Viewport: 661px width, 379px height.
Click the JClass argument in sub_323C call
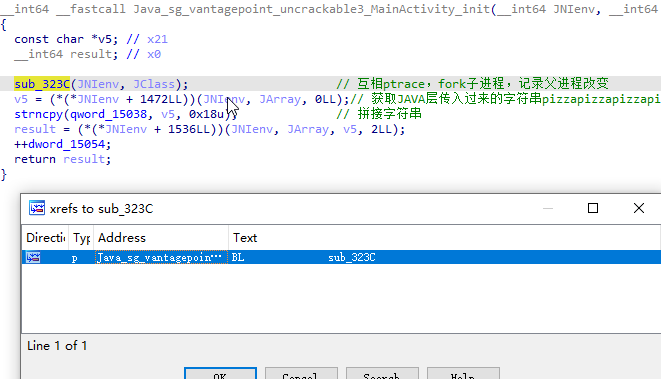153,84
